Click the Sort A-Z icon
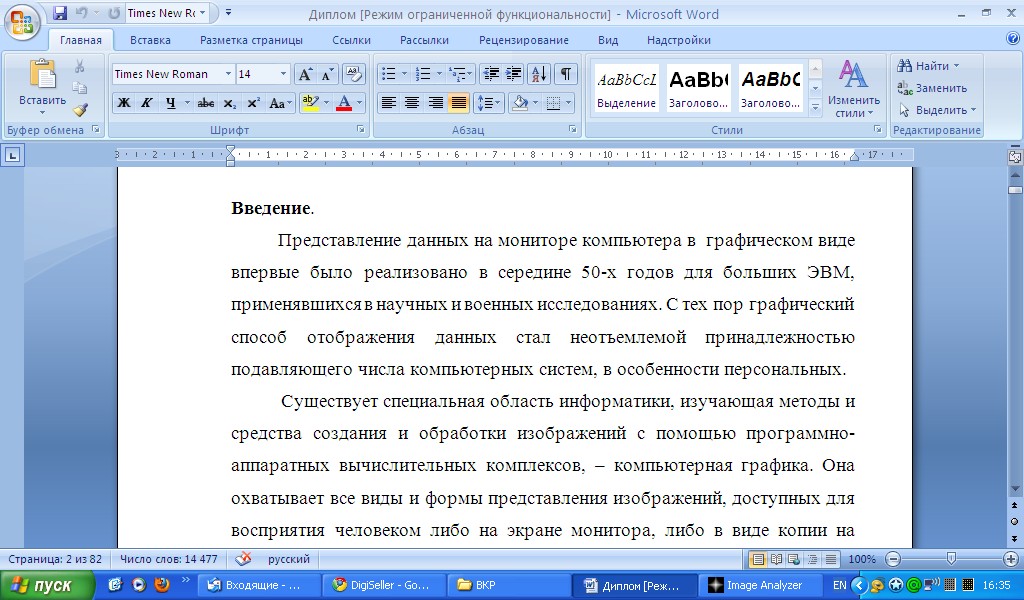Viewport: 1024px width, 600px height. point(539,74)
